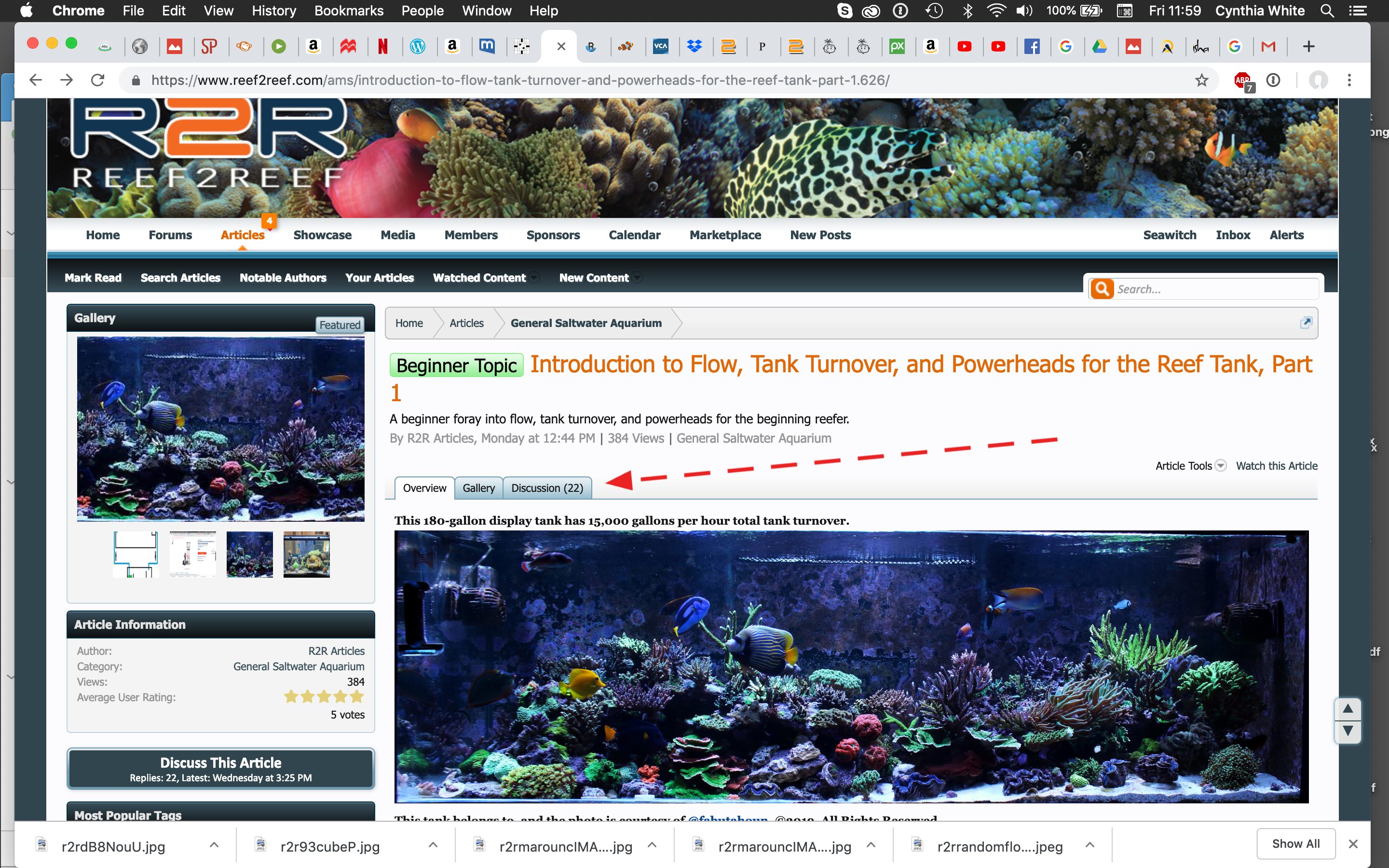
Task: Select the tank diagram gallery thumbnail
Action: click(136, 554)
